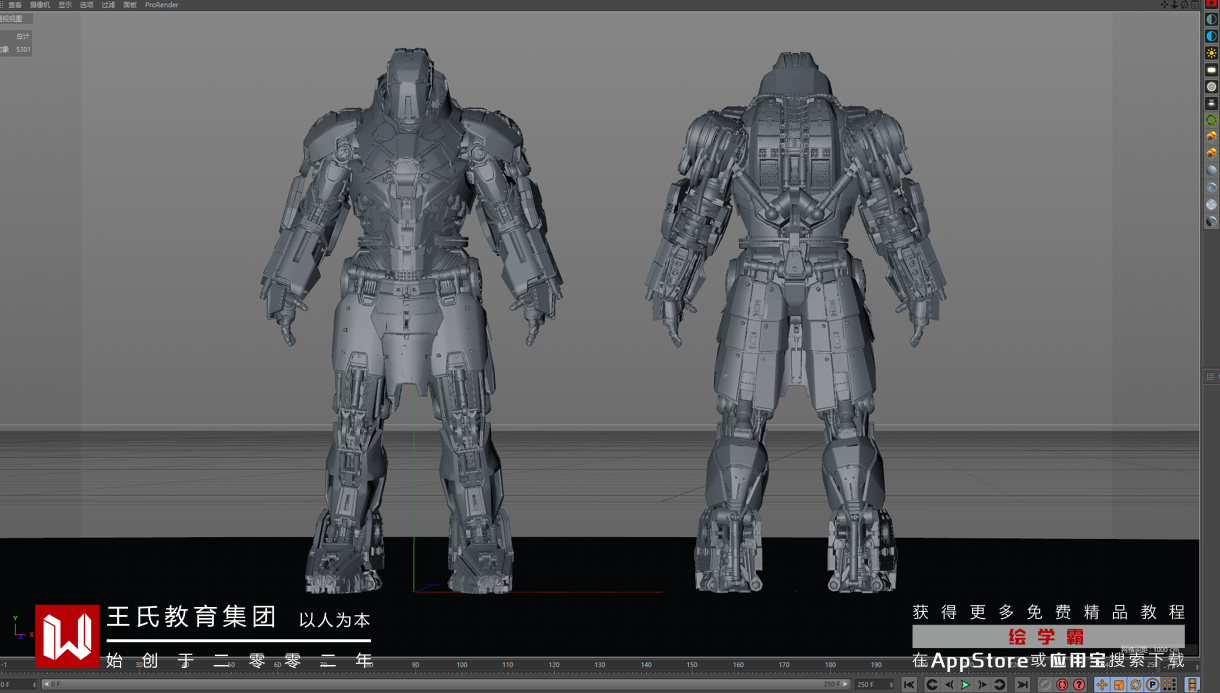Go to the start of the timeline
This screenshot has width=1220, height=693.
point(908,685)
